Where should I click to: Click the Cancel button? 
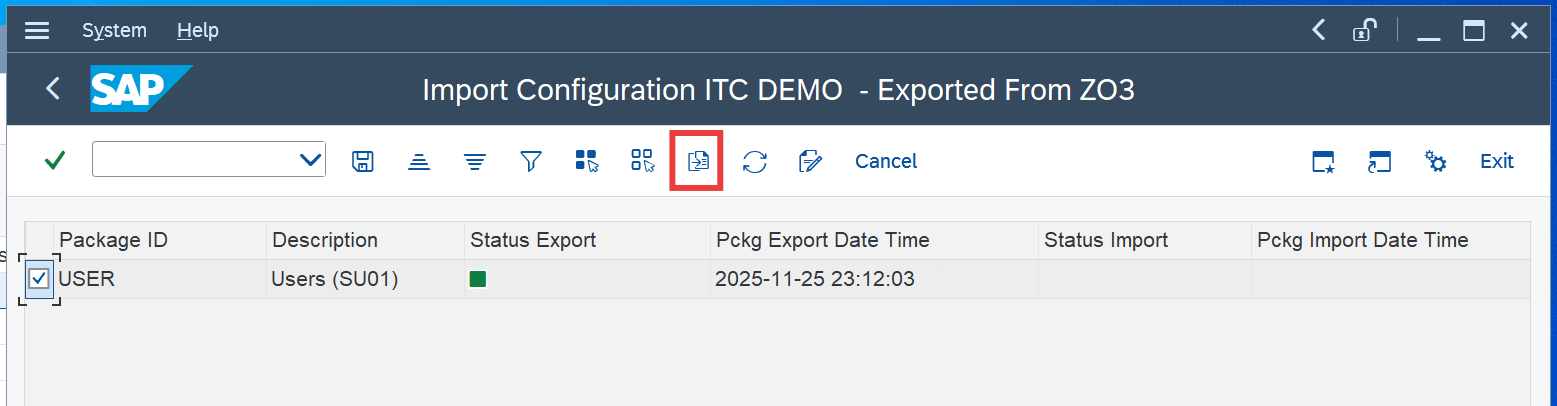pyautogui.click(x=885, y=161)
